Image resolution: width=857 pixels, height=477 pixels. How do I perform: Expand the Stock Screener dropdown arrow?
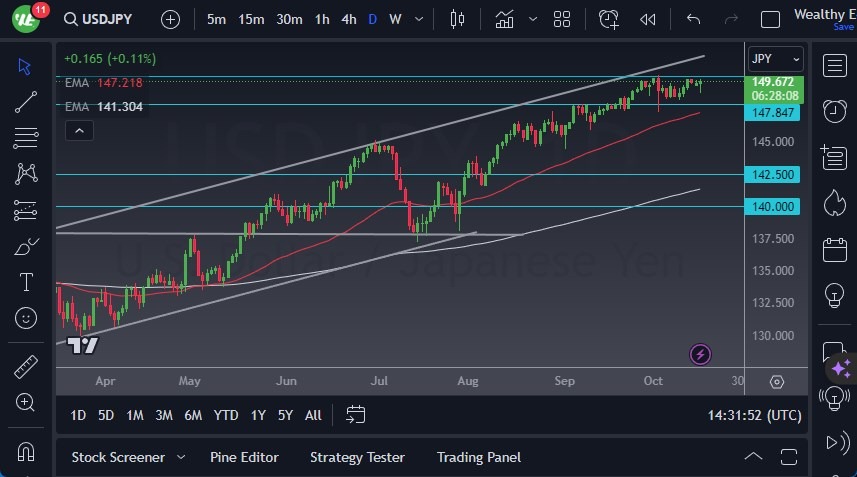click(181, 457)
